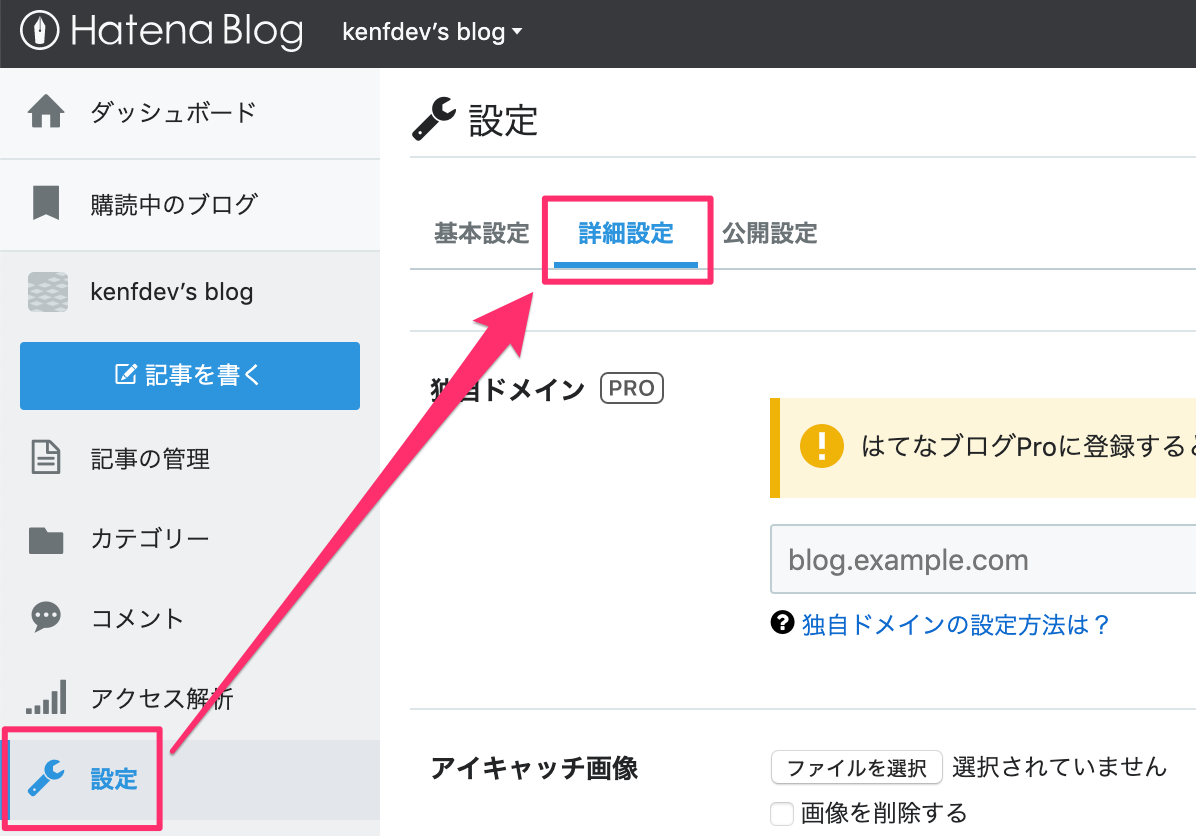The image size is (1196, 836).
Task: Click the アクセス解析 bar chart icon
Action: pyautogui.click(x=46, y=697)
